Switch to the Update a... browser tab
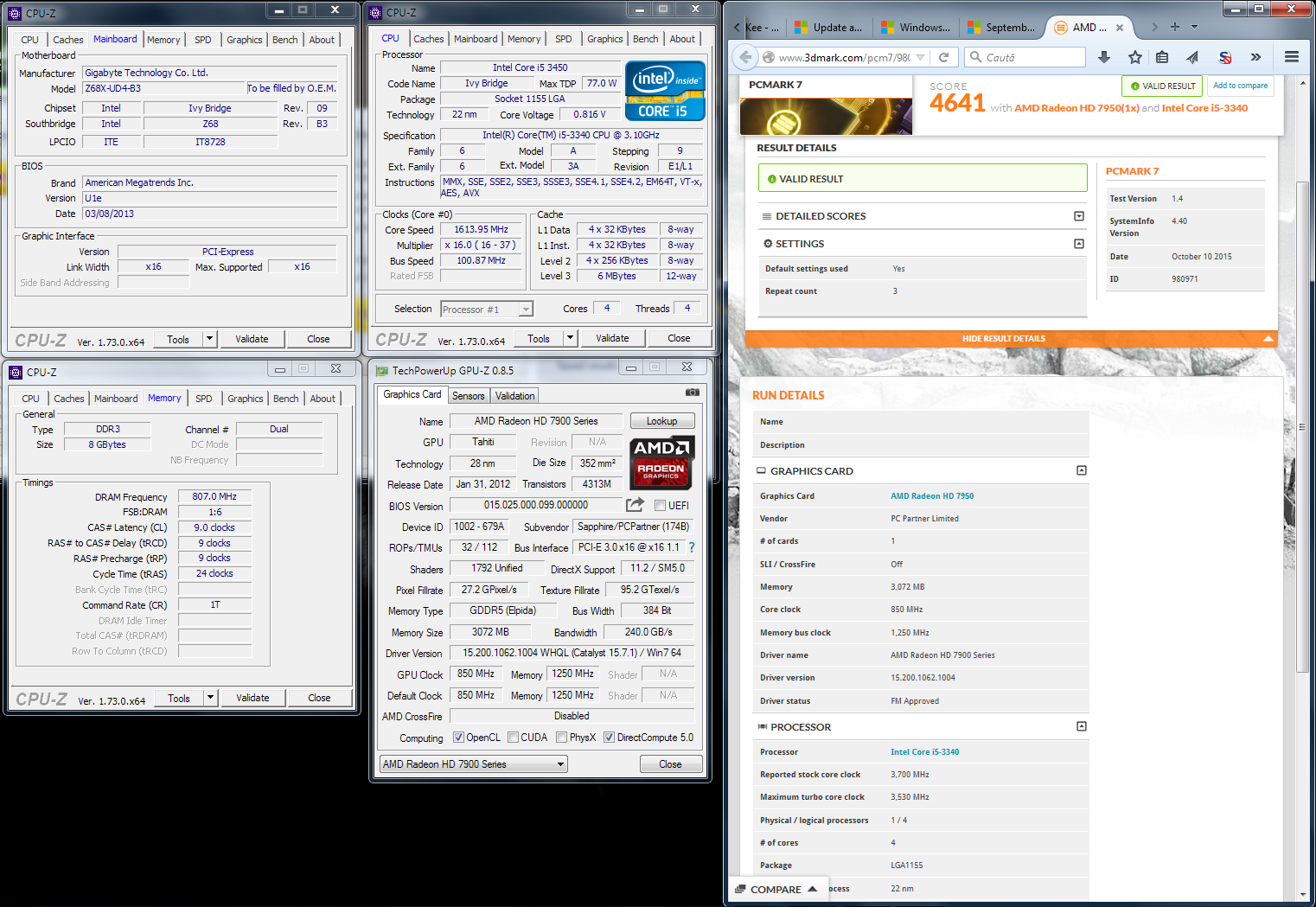The width and height of the screenshot is (1316, 907). pos(828,28)
